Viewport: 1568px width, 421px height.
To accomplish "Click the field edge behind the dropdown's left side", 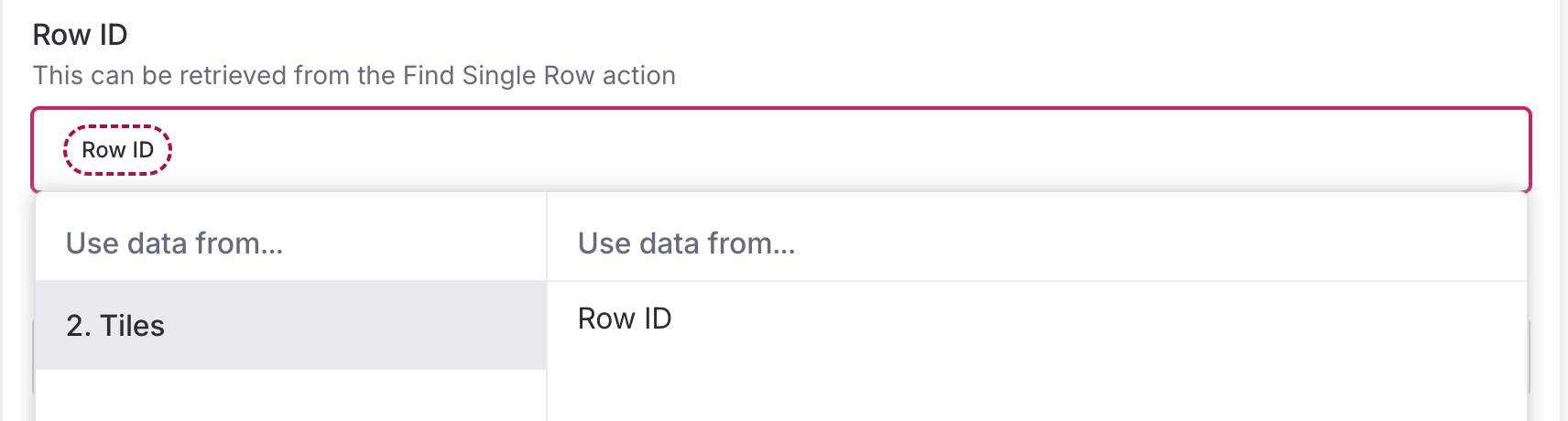I will [x=33, y=355].
